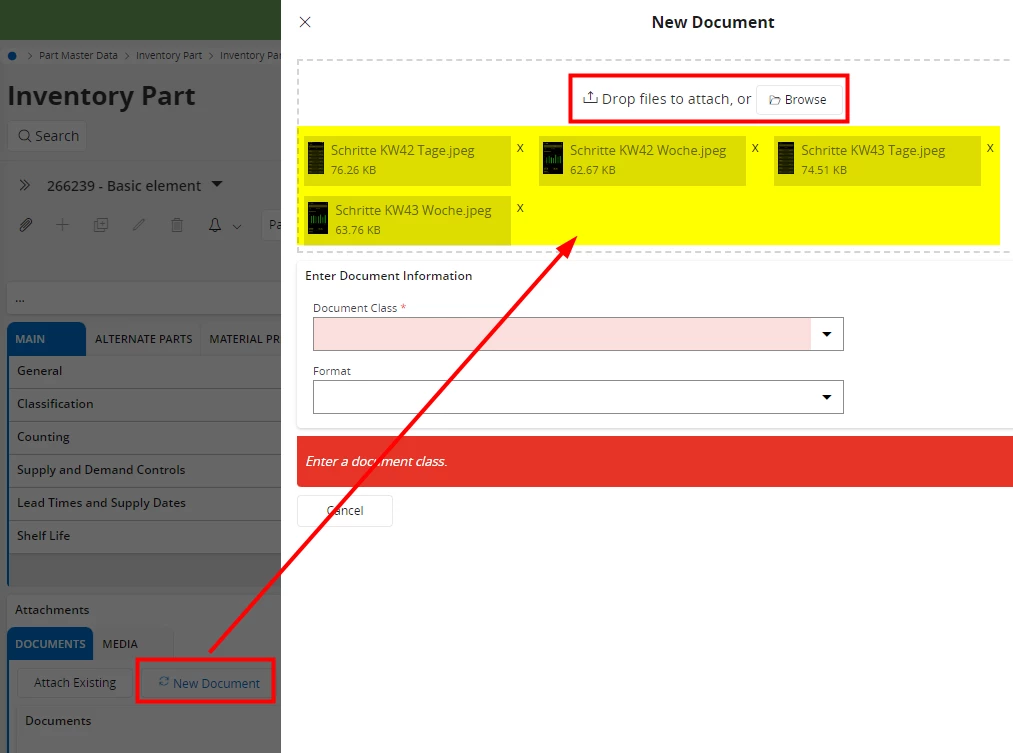Click the first Inventory Part breadcrumb

coord(169,56)
